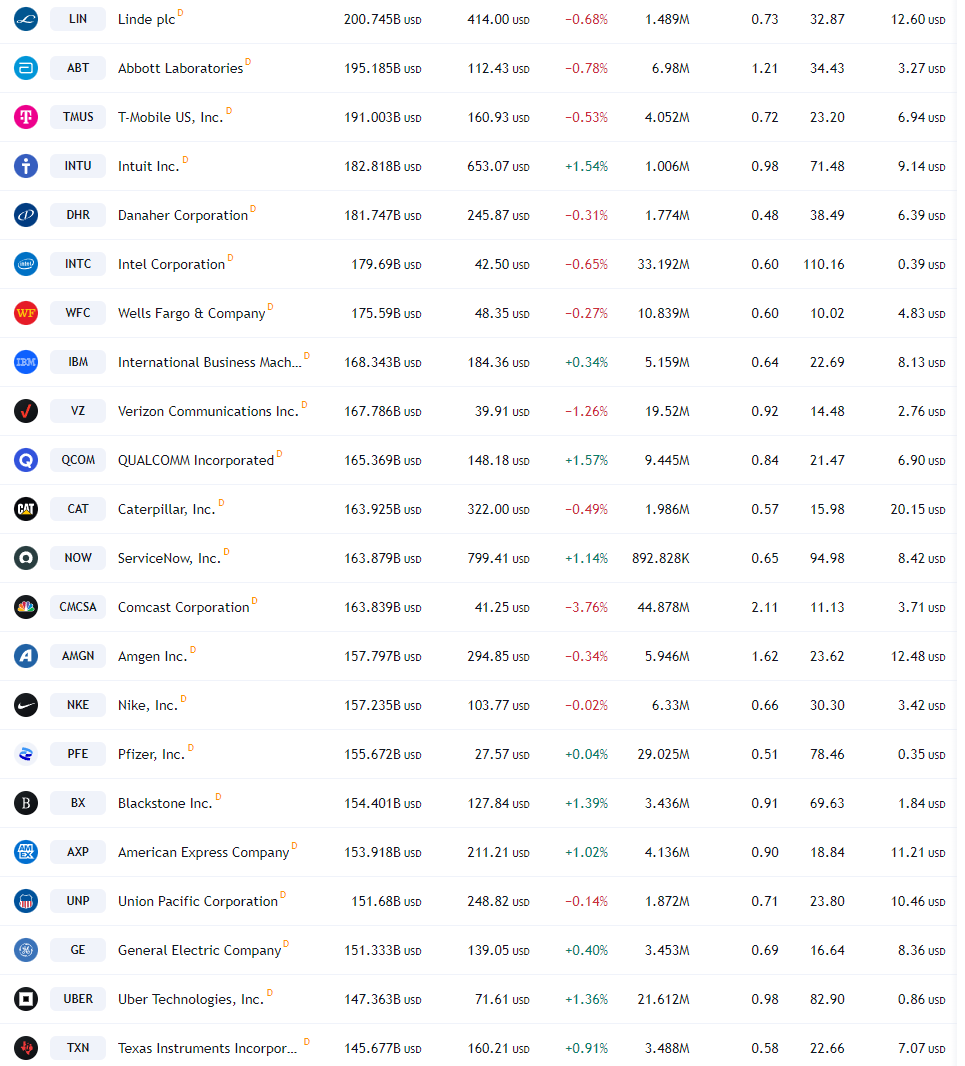Click the Union Pacific shield logo icon

[26, 901]
